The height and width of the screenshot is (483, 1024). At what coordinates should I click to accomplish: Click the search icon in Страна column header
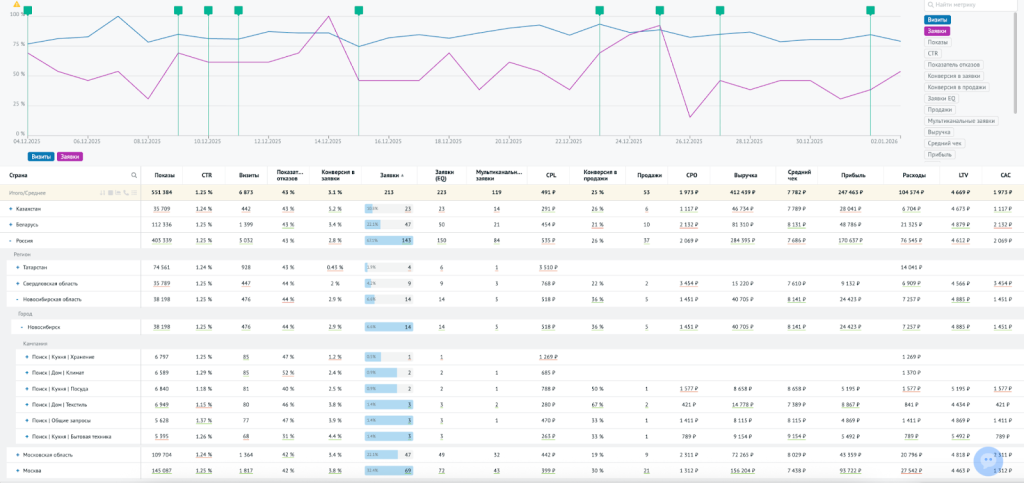[x=134, y=175]
